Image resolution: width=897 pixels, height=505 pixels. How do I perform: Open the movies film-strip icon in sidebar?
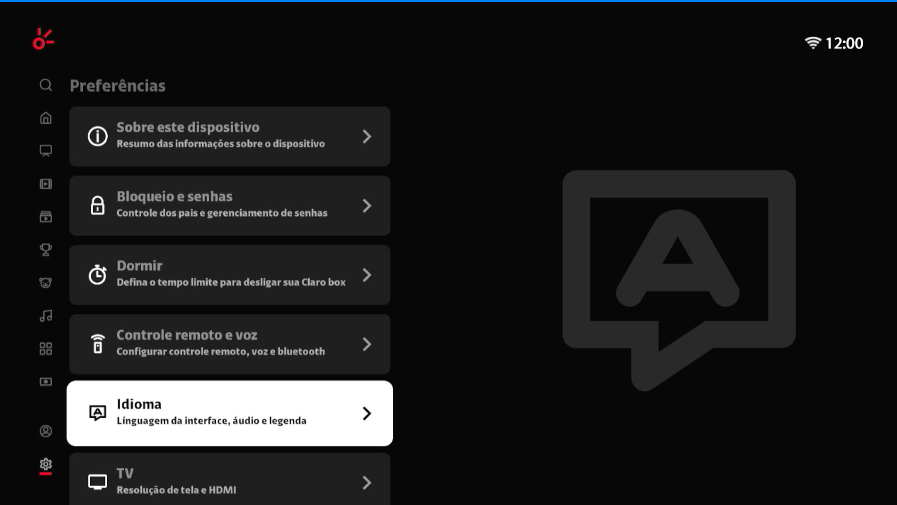coord(46,184)
